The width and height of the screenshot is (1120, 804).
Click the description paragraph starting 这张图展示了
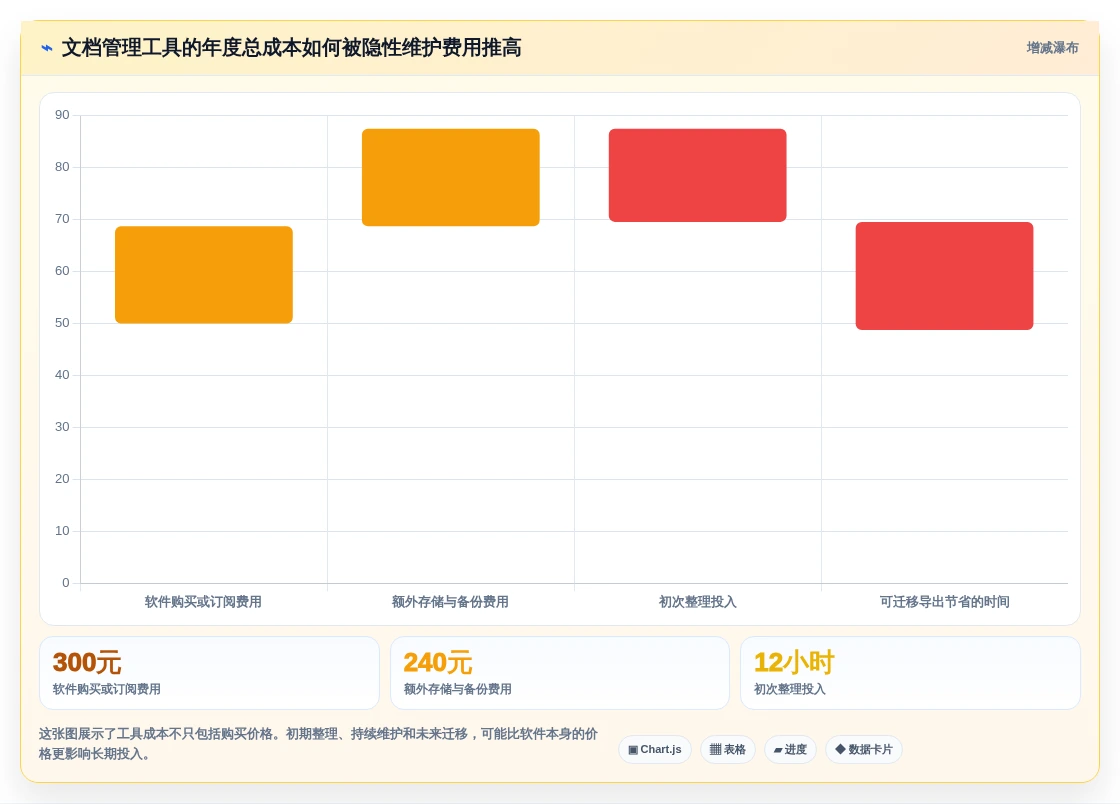(x=319, y=744)
